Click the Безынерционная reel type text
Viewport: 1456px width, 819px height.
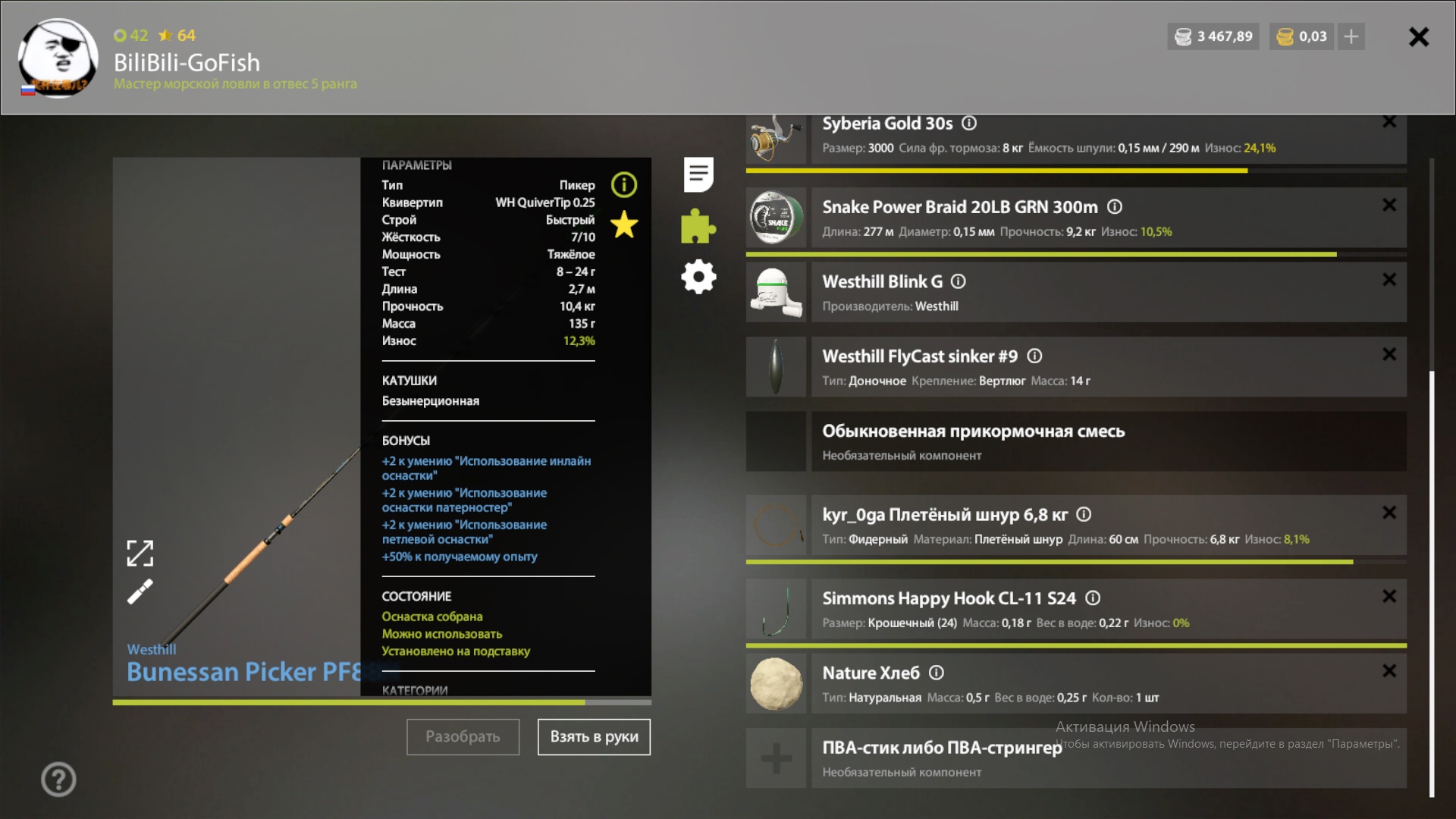[431, 400]
